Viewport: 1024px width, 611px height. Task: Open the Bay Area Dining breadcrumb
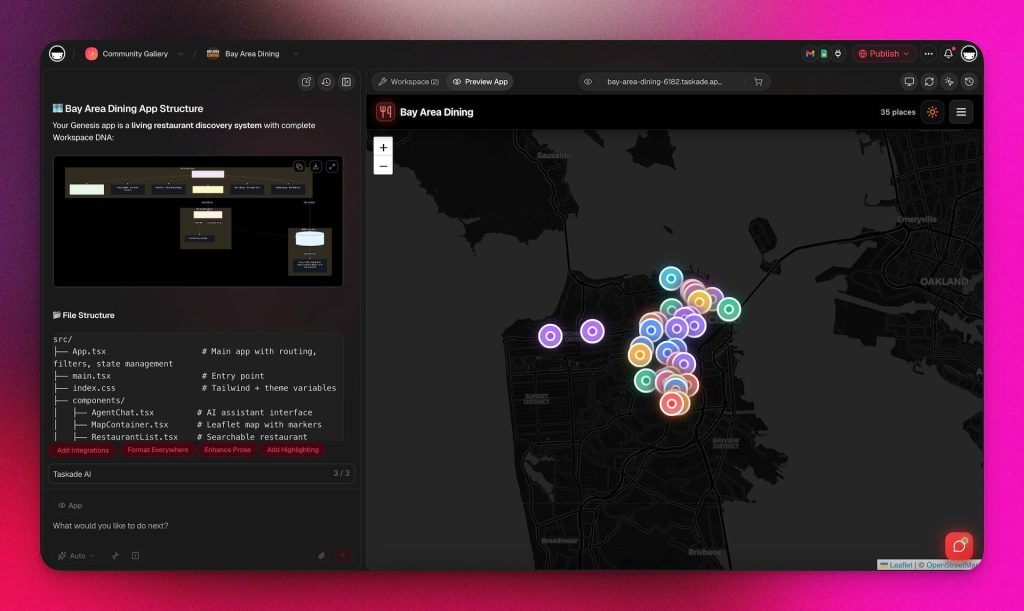[x=243, y=54]
